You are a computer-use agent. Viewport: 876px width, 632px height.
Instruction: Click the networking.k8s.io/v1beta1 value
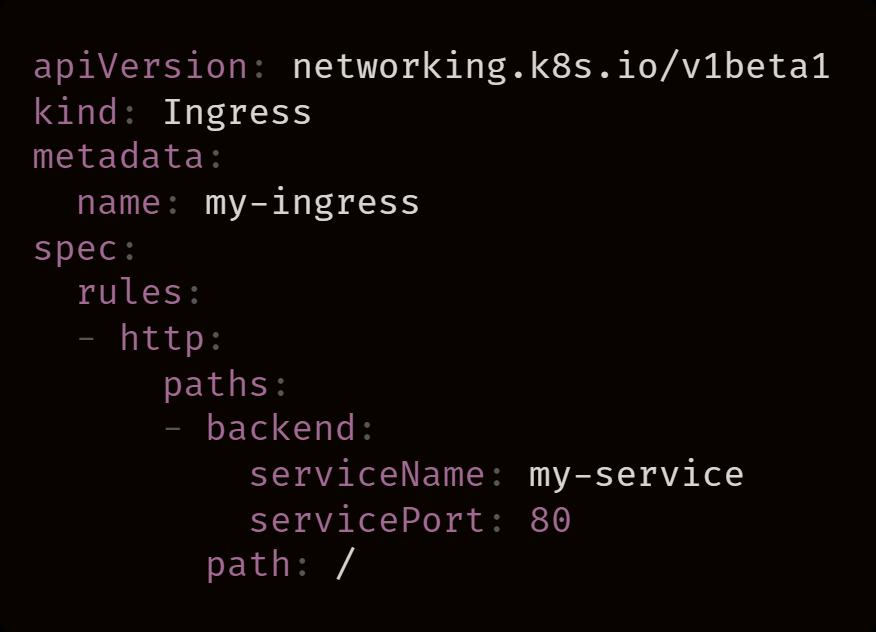560,67
